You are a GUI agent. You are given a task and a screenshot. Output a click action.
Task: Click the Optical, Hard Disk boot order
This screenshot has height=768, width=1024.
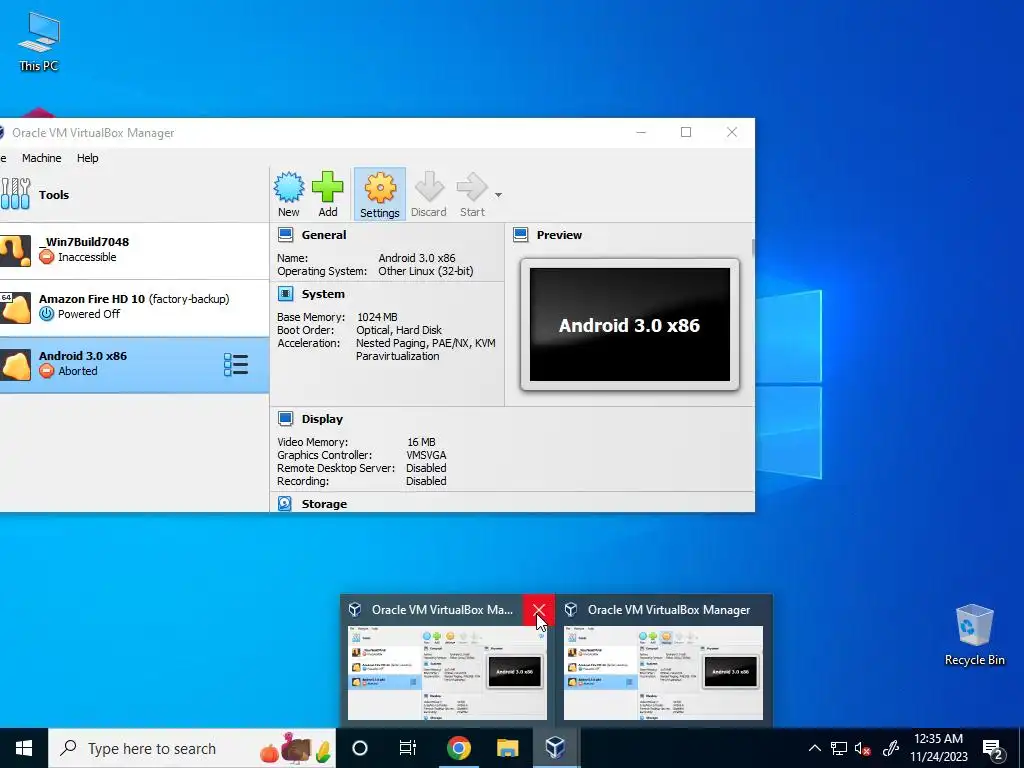pos(399,330)
